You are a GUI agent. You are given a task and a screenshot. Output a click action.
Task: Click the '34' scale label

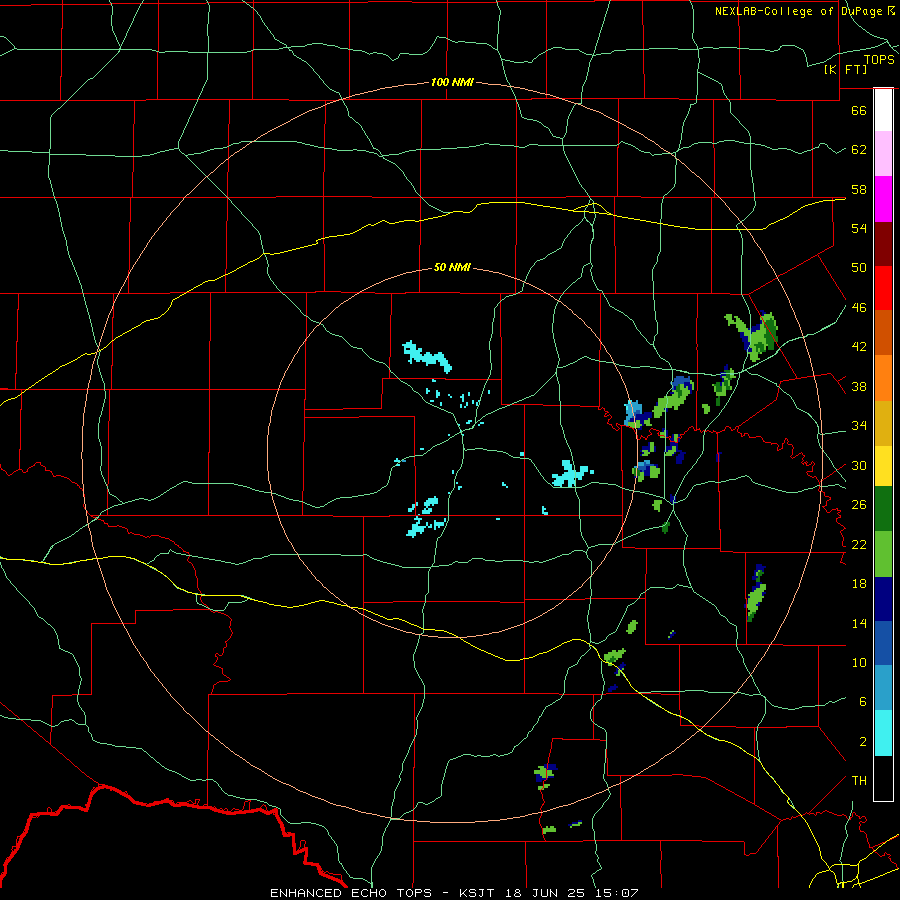pos(859,426)
